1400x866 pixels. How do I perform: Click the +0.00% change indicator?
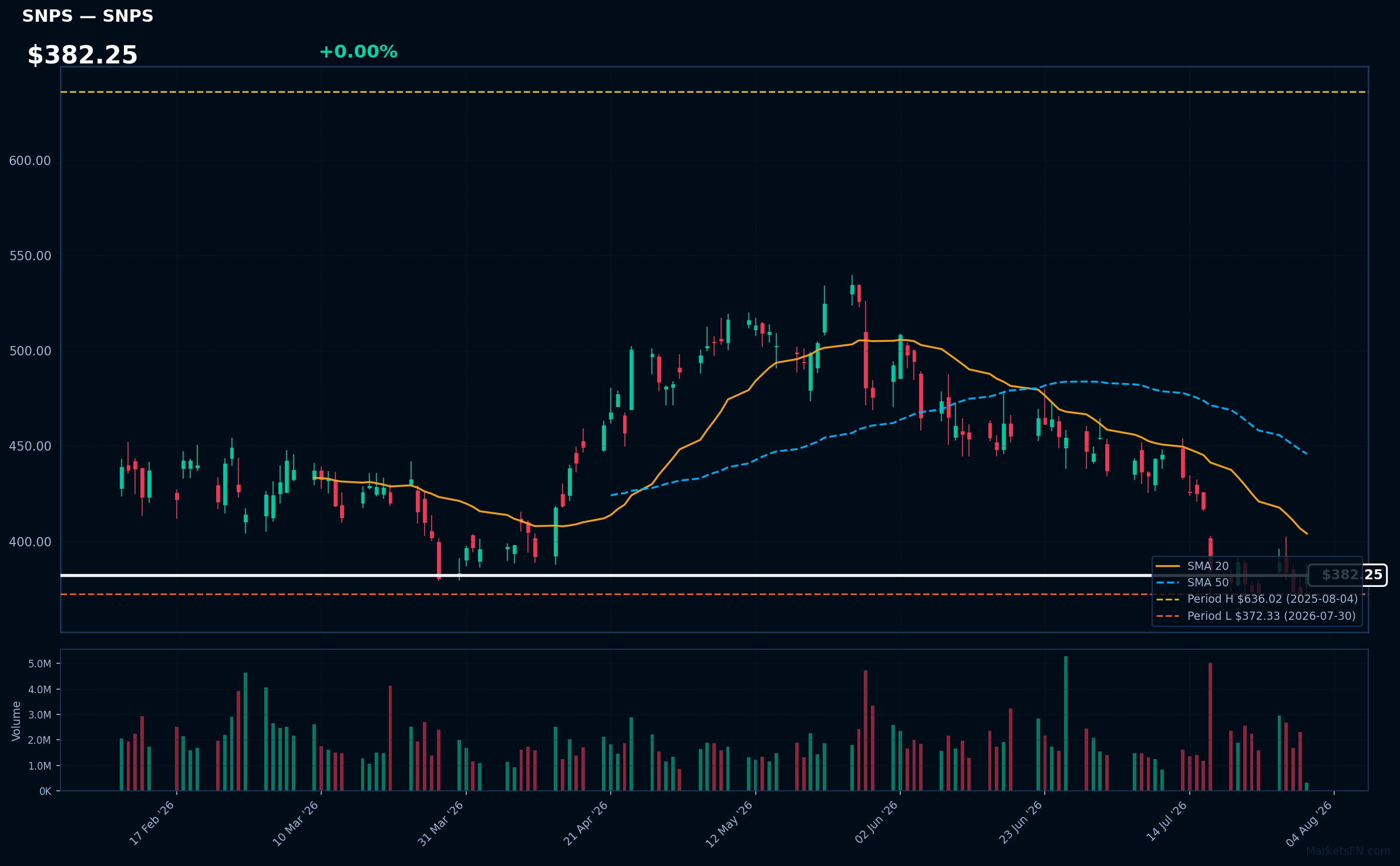tap(358, 52)
